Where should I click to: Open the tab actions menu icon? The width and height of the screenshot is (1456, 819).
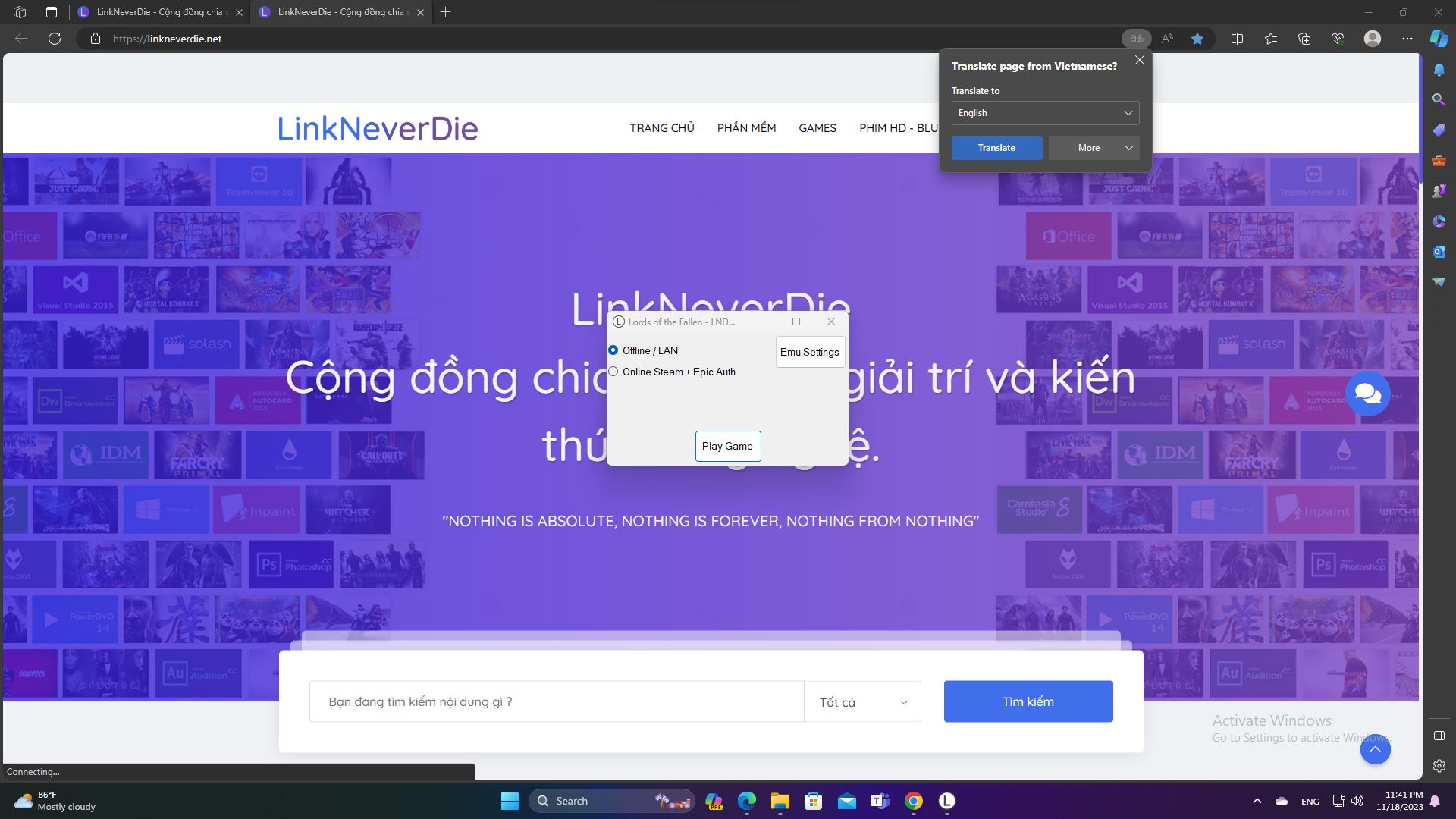(51, 12)
